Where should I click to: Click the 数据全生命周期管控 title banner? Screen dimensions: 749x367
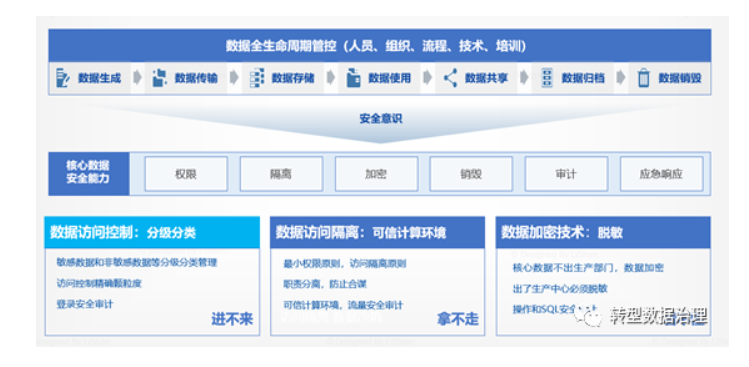(x=379, y=45)
